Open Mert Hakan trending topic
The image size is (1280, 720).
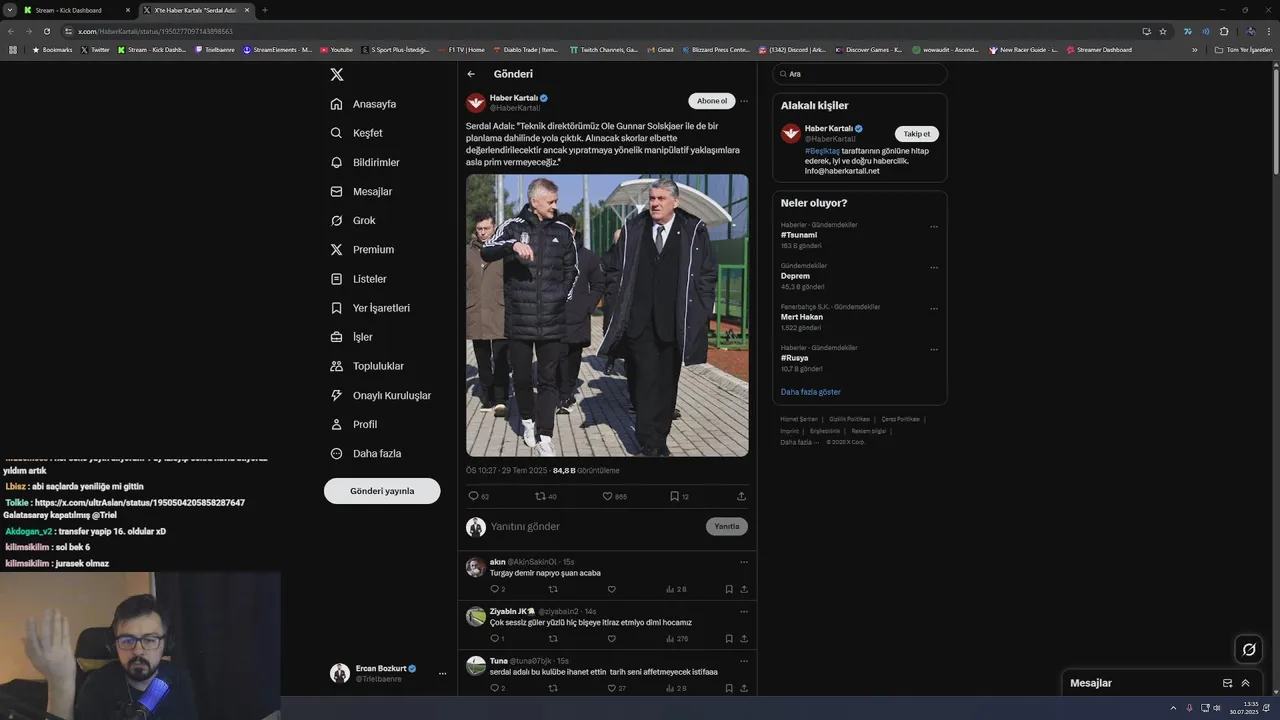click(802, 317)
